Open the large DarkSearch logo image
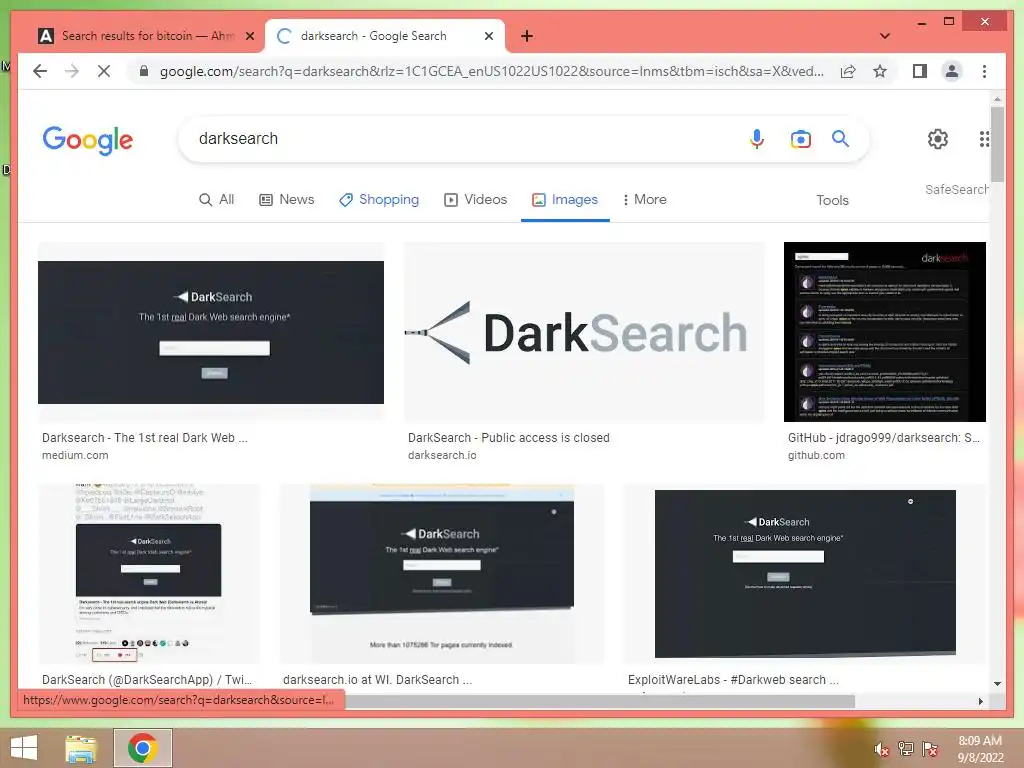Screen dimensions: 1024x768 (x=584, y=332)
